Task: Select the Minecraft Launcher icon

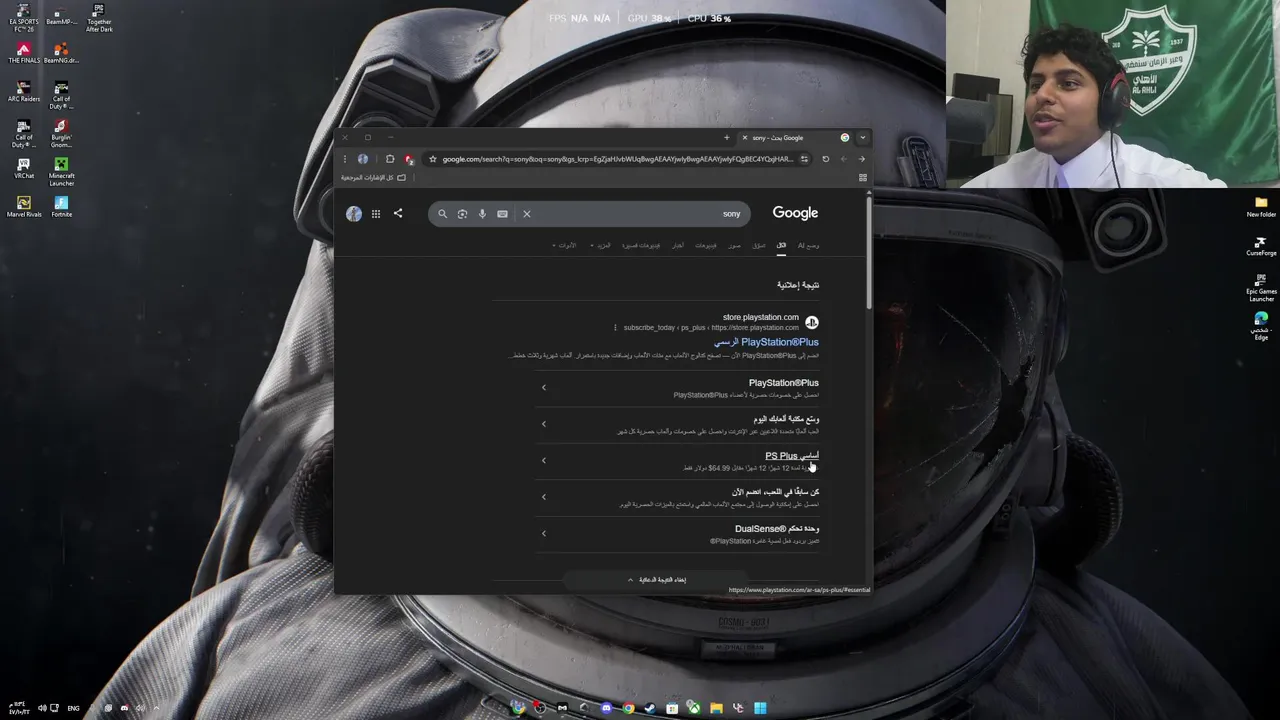Action: [61, 171]
